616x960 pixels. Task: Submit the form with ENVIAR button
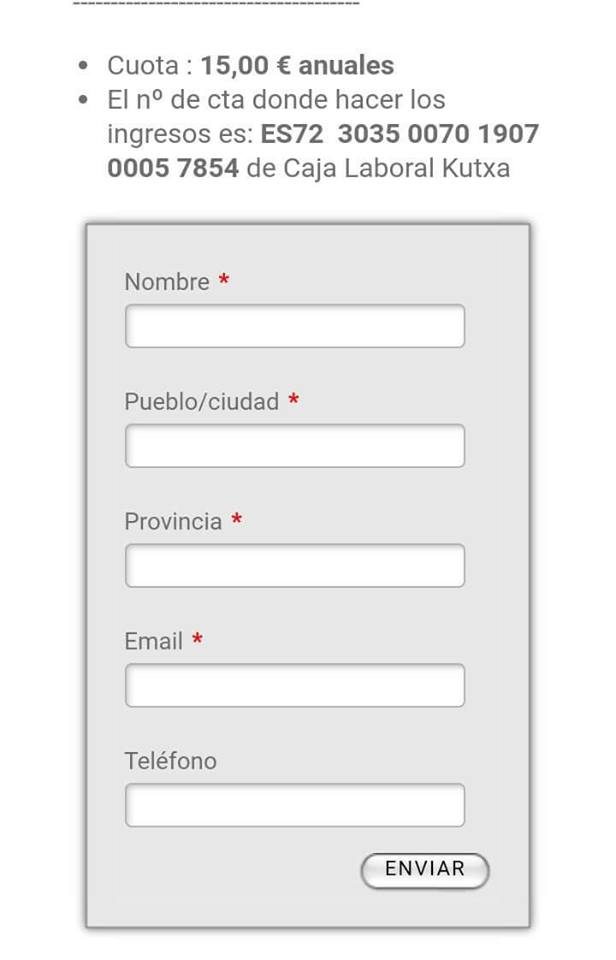pos(425,870)
